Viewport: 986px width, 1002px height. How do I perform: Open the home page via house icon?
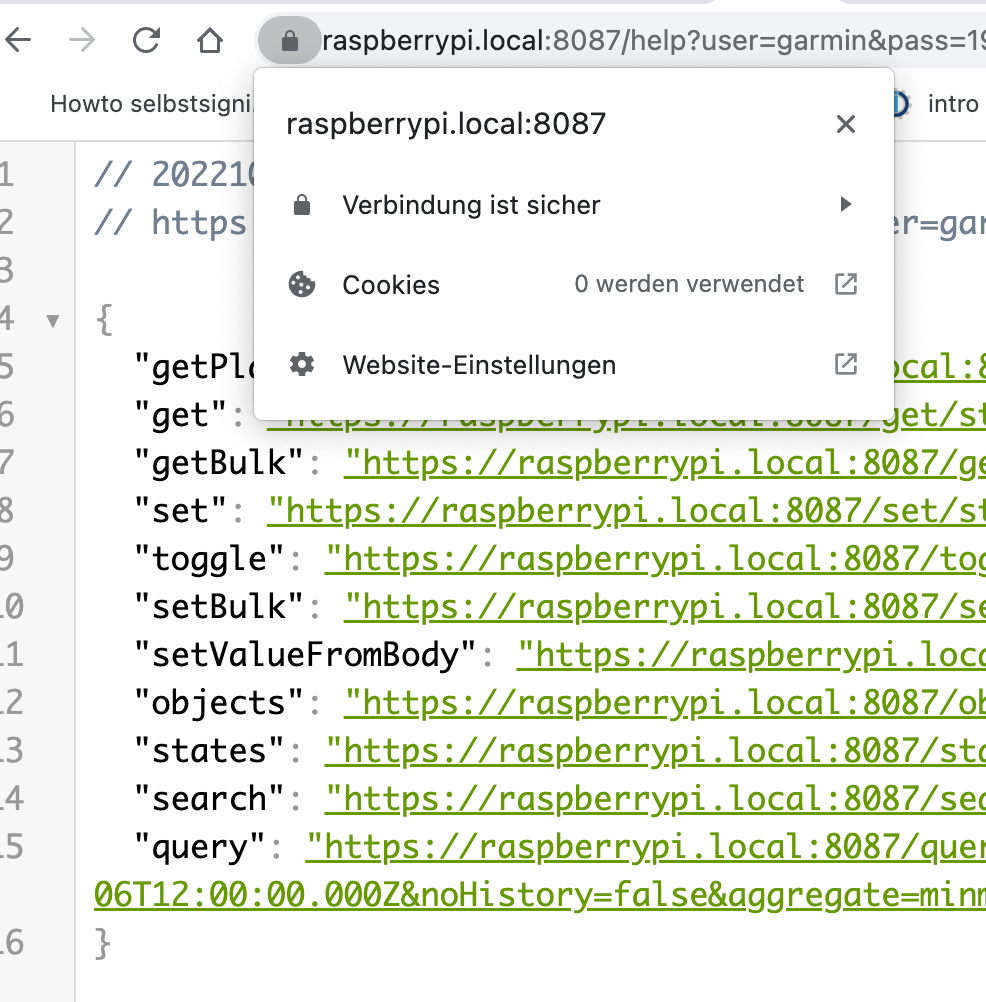point(210,41)
